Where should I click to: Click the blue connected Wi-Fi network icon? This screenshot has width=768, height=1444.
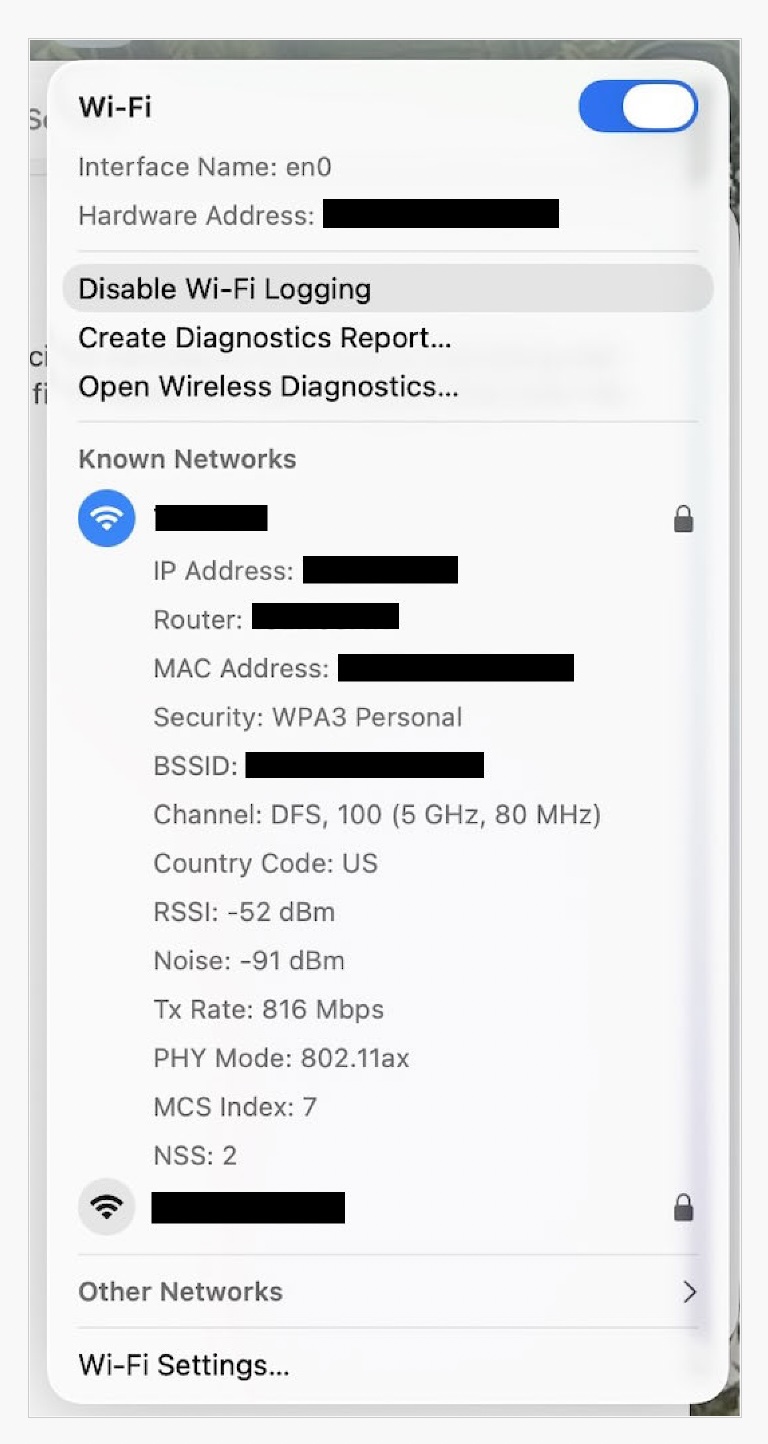click(106, 518)
